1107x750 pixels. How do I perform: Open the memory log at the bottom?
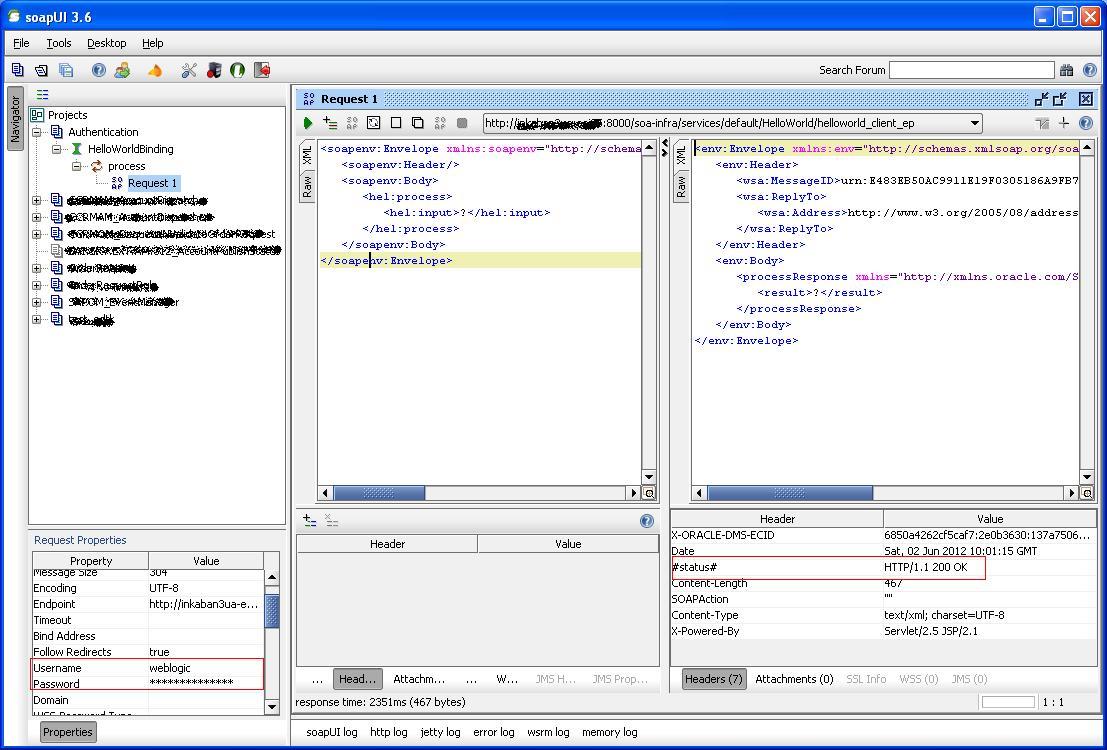click(609, 731)
